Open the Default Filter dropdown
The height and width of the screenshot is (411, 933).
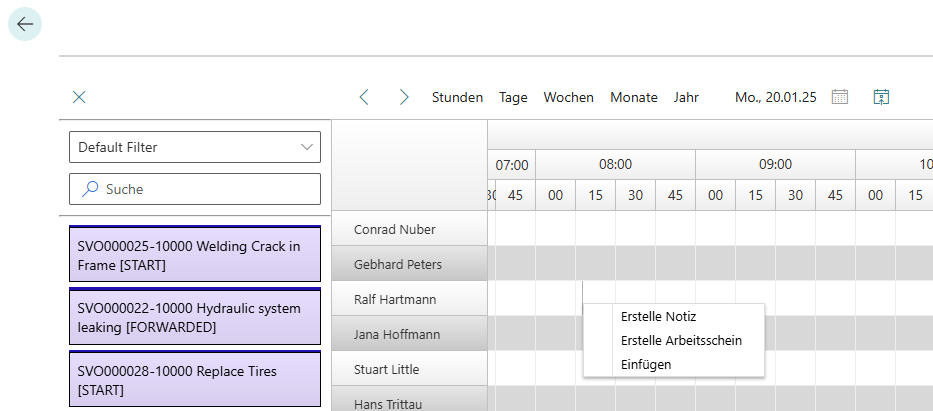click(195, 147)
